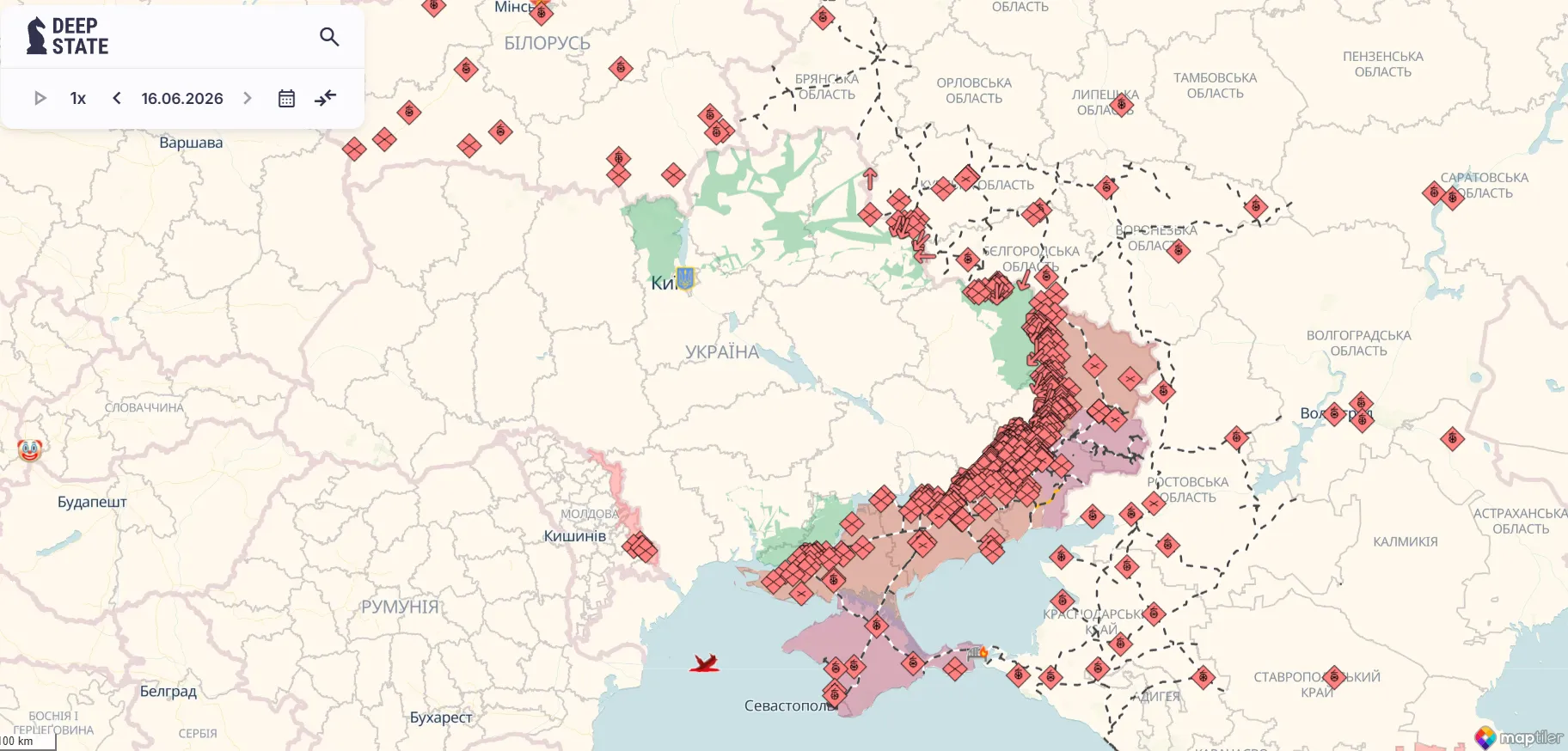Click the Варшава city label
This screenshot has width=1568, height=751.
pyautogui.click(x=191, y=143)
